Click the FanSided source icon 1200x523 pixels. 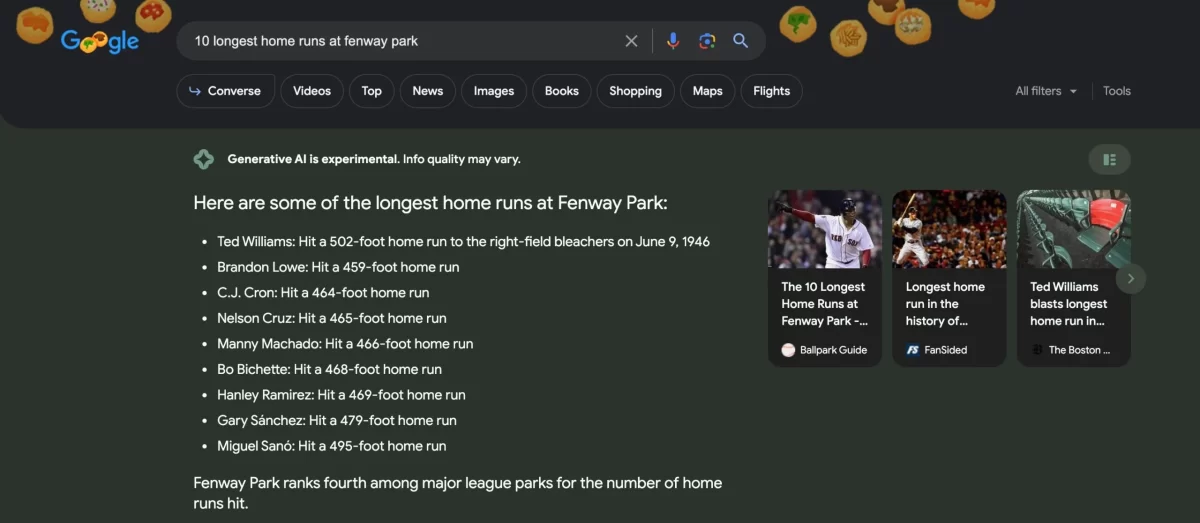tap(912, 350)
